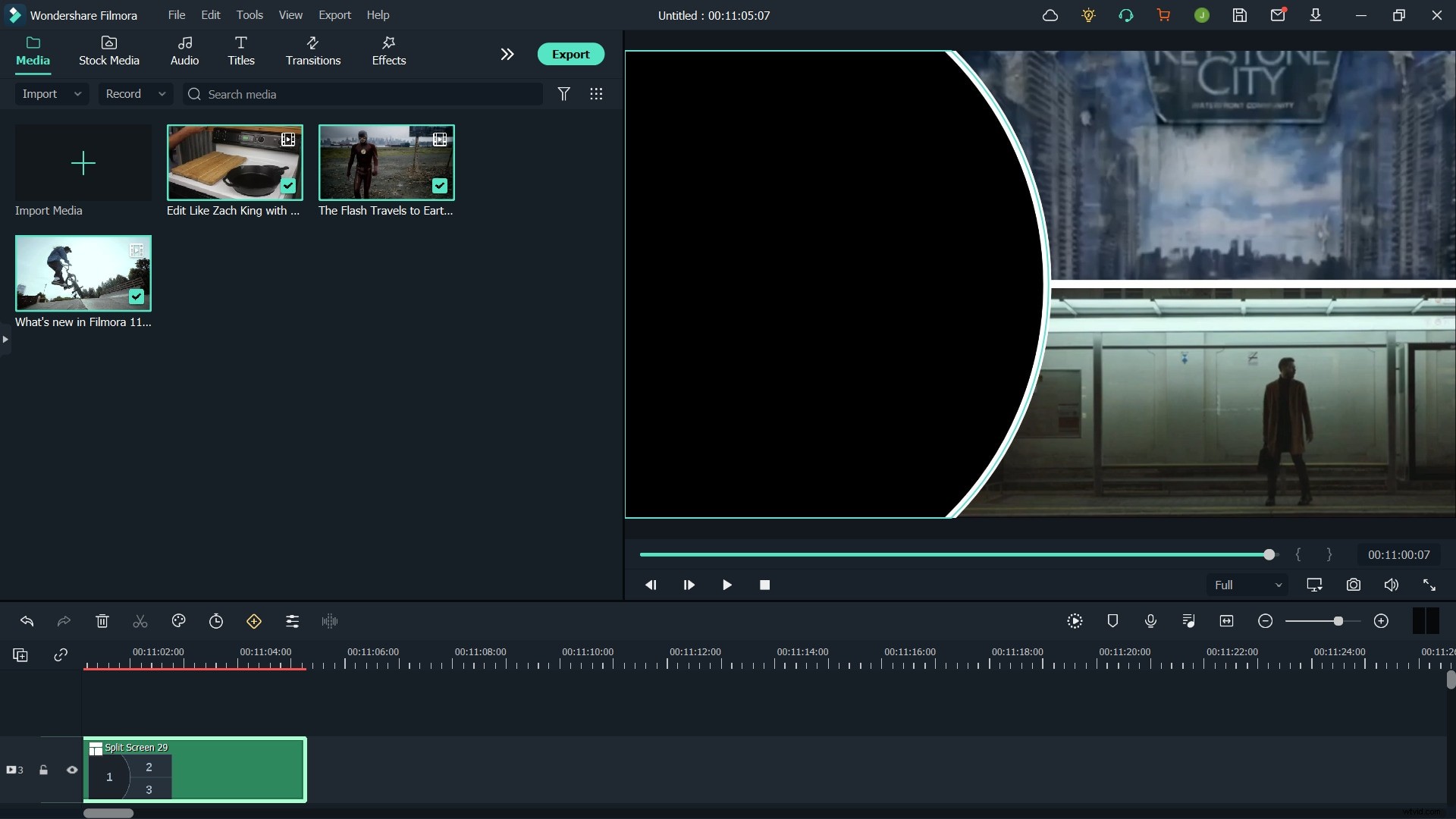Undo the last action
This screenshot has height=819, width=1456.
[x=27, y=621]
